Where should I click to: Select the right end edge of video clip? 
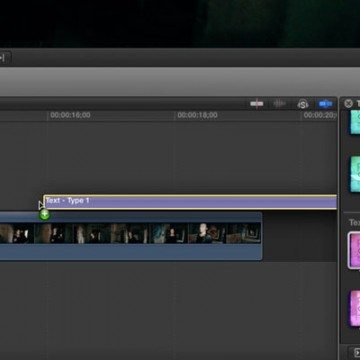point(261,236)
